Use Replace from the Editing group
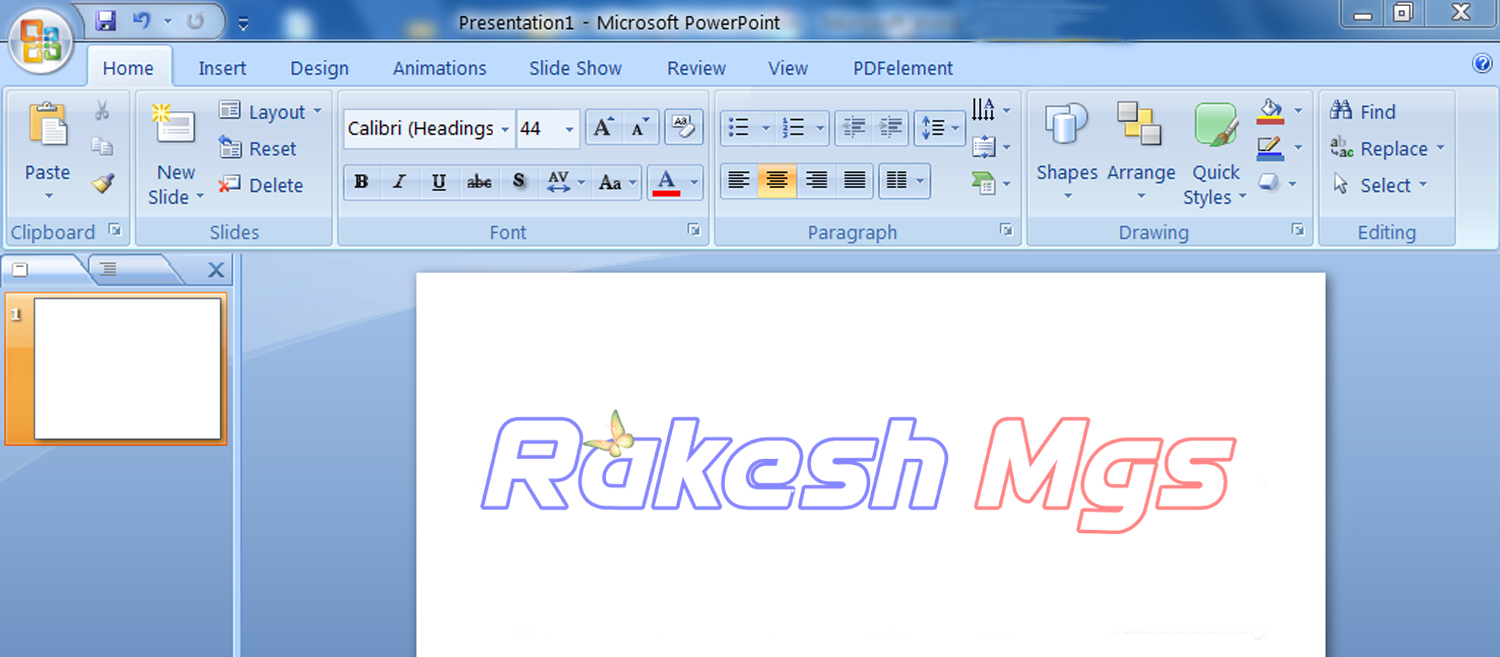This screenshot has width=1500, height=657. (1391, 148)
